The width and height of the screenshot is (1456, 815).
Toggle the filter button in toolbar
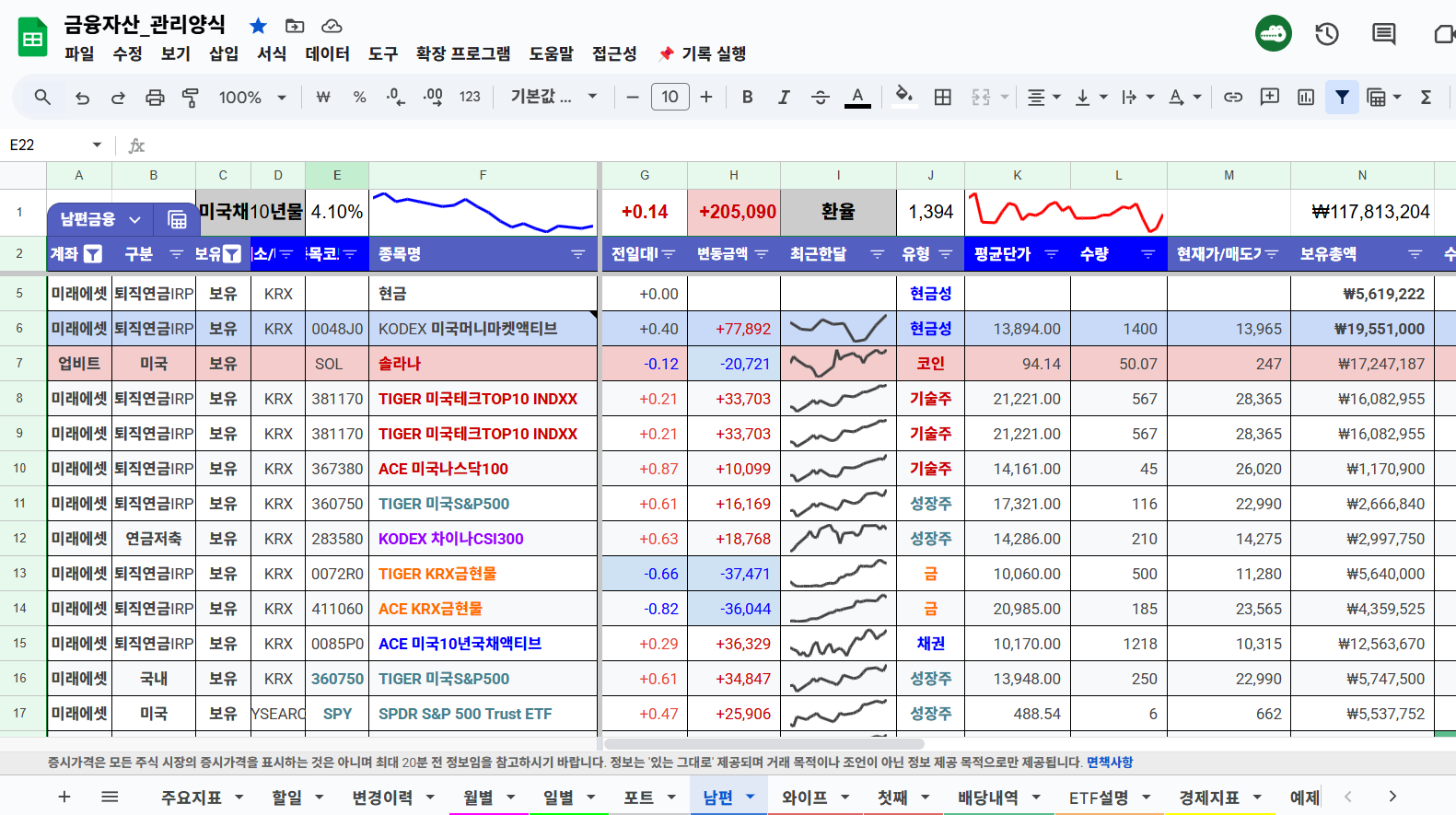[x=1343, y=97]
